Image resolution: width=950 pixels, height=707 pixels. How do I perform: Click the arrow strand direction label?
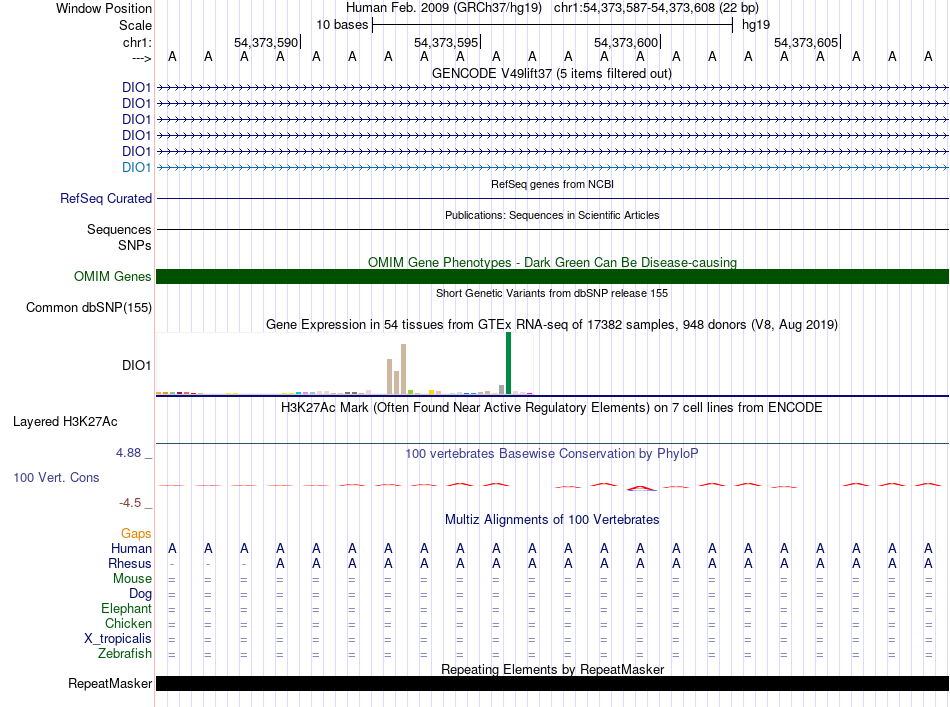click(x=141, y=58)
